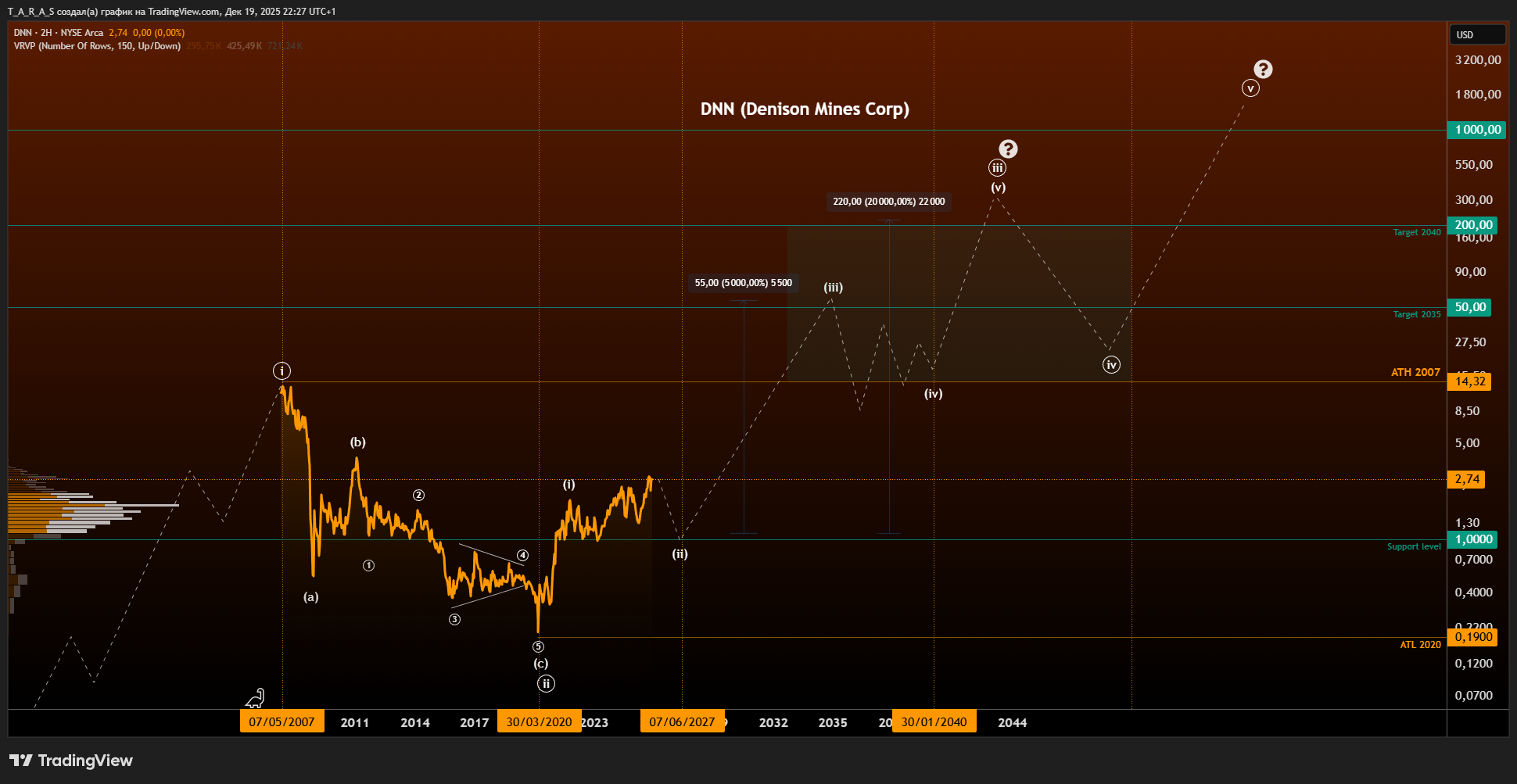Click the orange 0,1900 price tag

point(1472,637)
